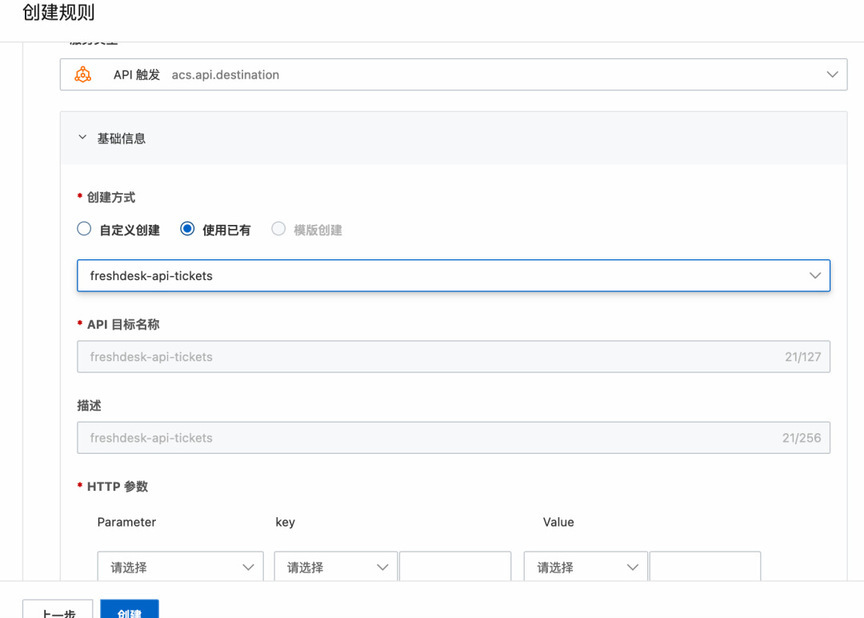
Task: Click the key text input box
Action: 455,566
